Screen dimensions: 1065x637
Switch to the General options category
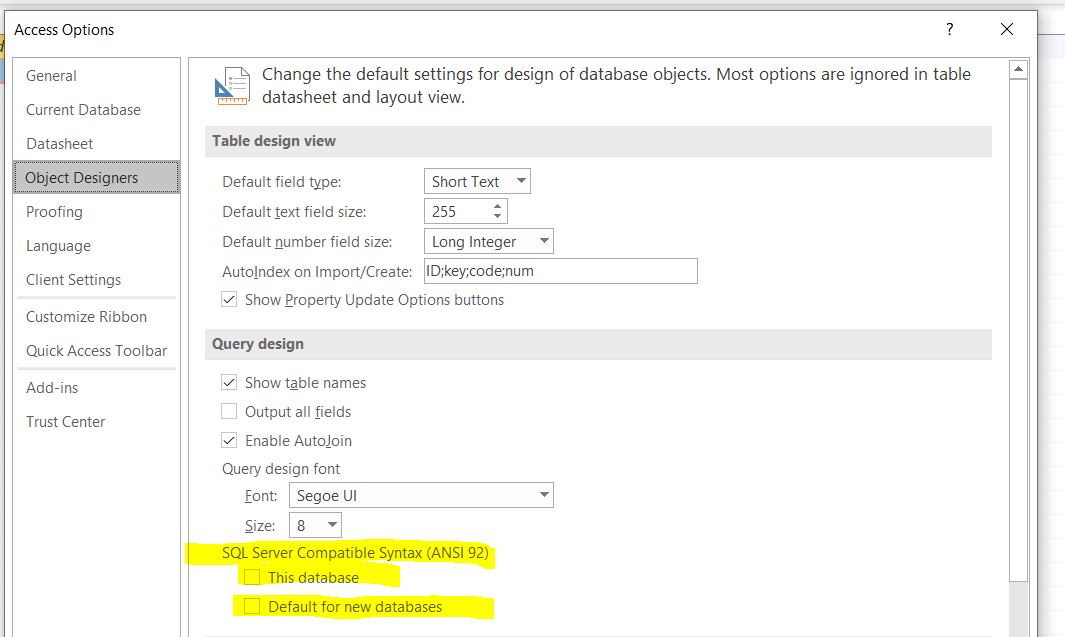pyautogui.click(x=52, y=76)
